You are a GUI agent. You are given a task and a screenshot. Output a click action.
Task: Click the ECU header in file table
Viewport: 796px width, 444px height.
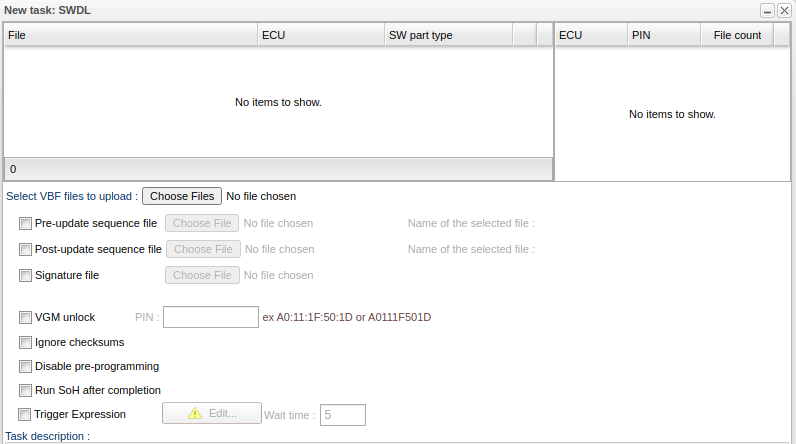[x=320, y=35]
